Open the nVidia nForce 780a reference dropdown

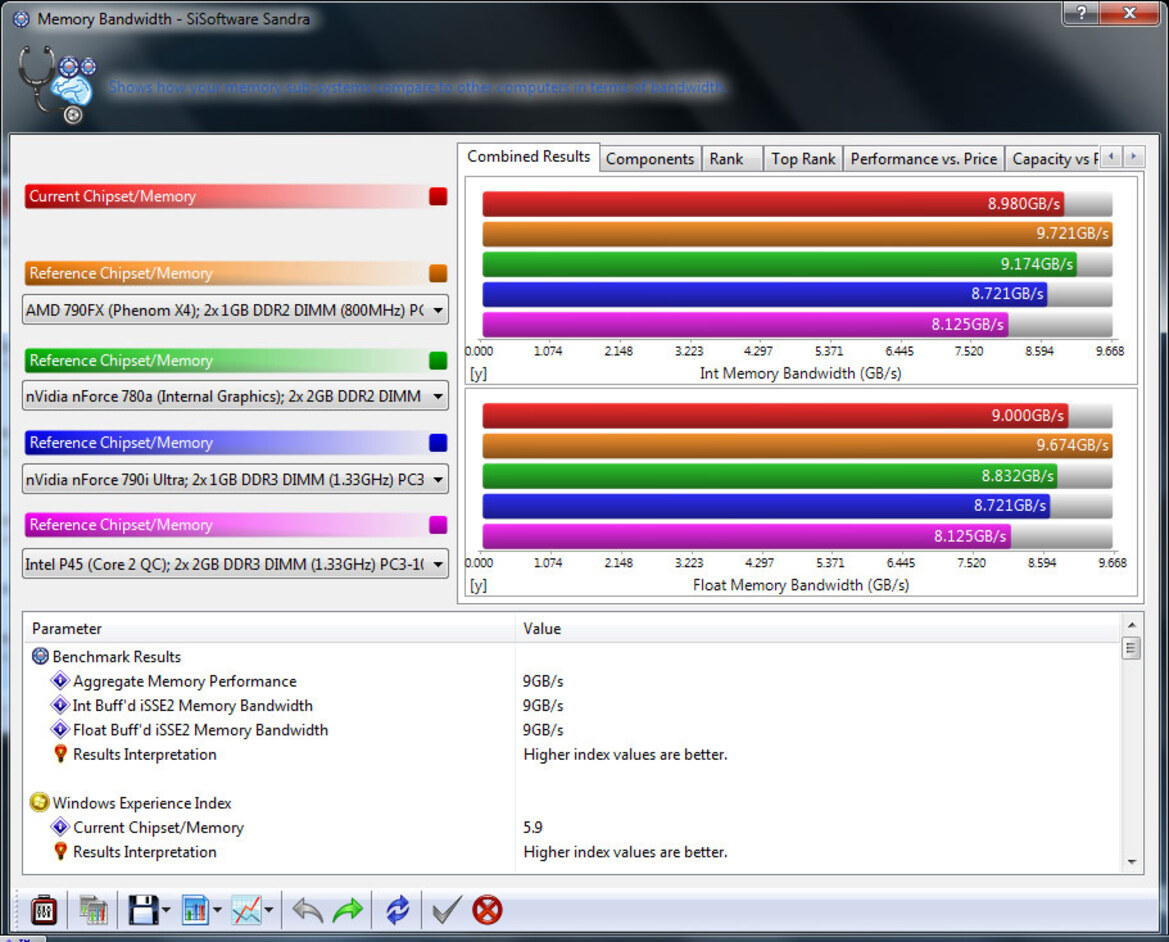coord(236,396)
